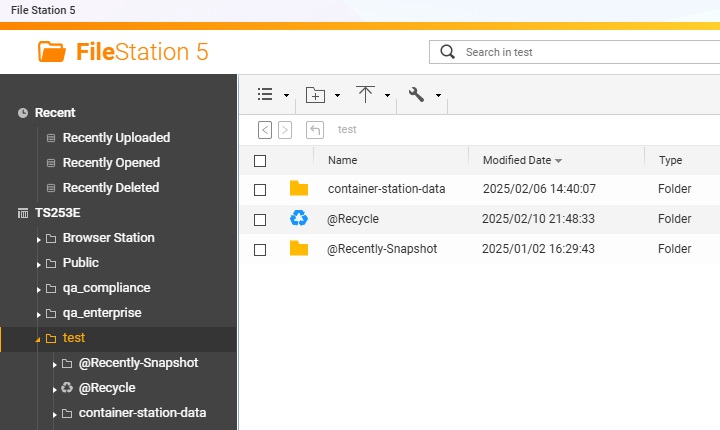Image resolution: width=720 pixels, height=430 pixels.
Task: Open Recently Opened in sidebar
Action: point(112,163)
